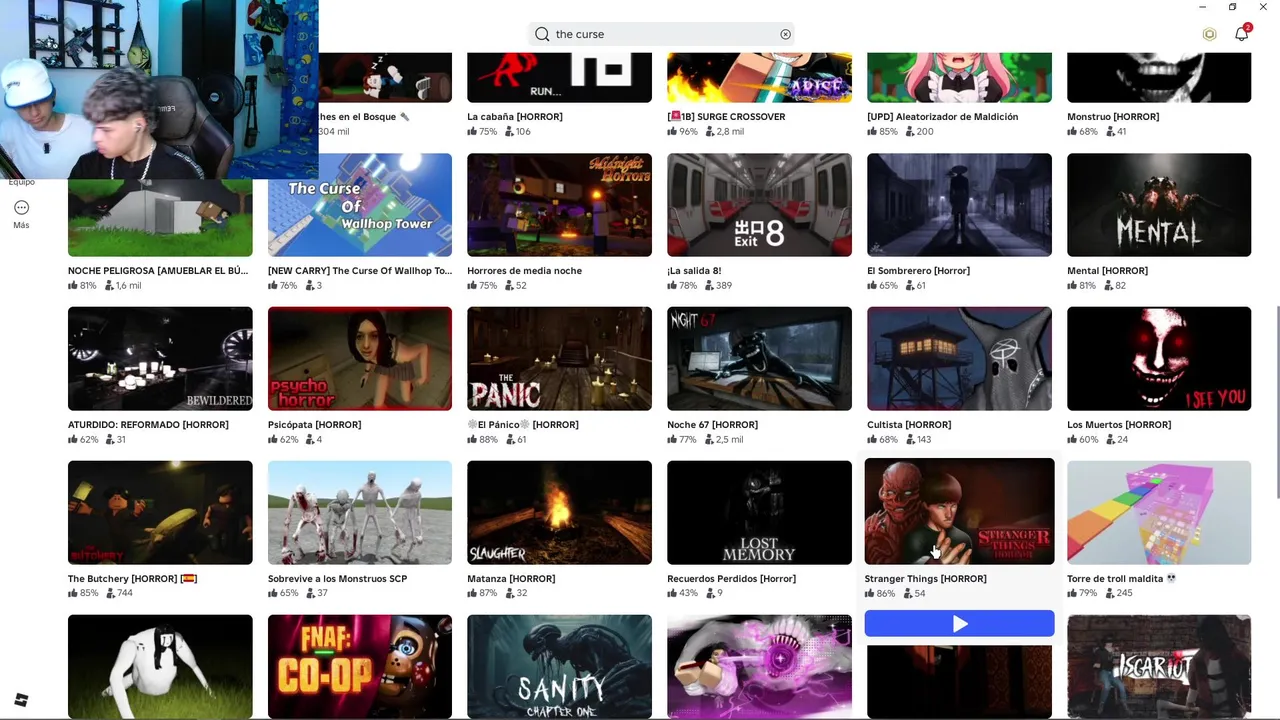Click "¡La salida 8!" title
This screenshot has width=1280, height=720.
(x=694, y=271)
